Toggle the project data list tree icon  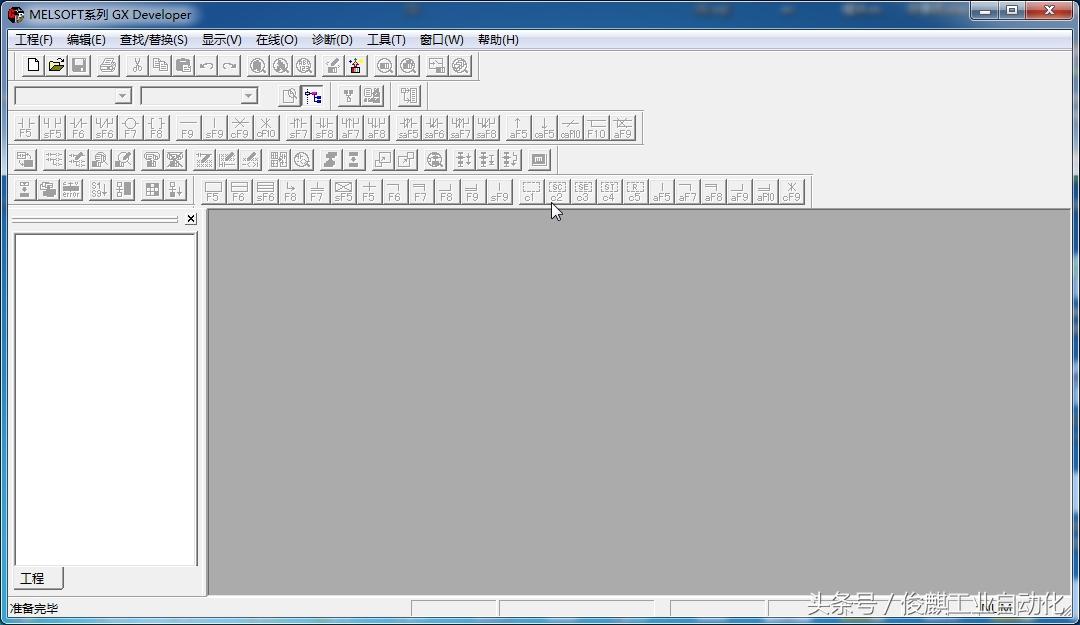[313, 96]
